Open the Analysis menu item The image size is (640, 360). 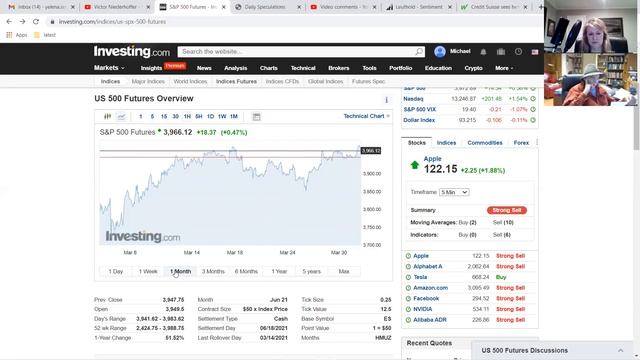[236, 68]
